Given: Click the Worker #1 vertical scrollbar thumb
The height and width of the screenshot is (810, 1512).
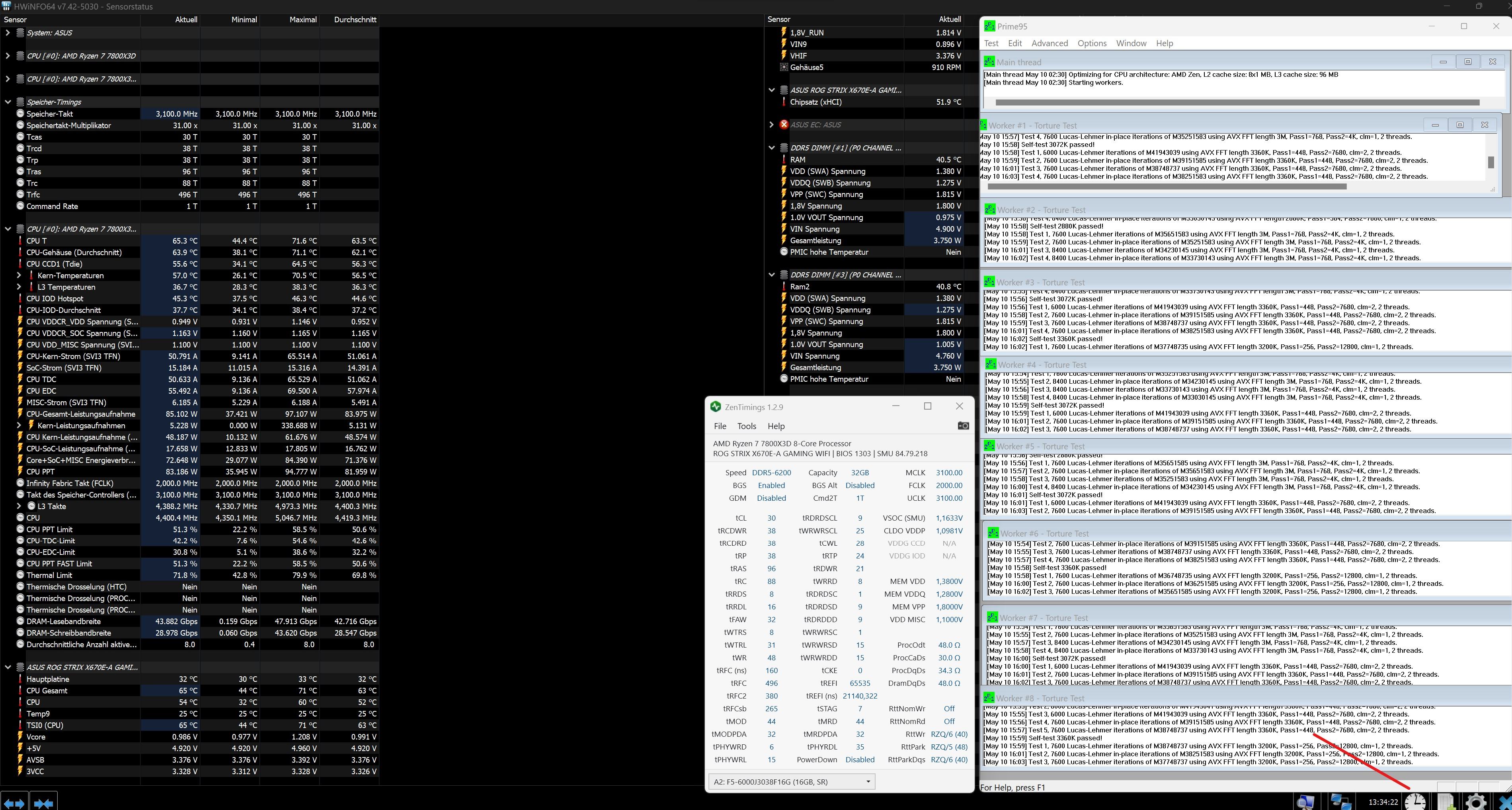Looking at the screenshot, I should coord(1490,162).
